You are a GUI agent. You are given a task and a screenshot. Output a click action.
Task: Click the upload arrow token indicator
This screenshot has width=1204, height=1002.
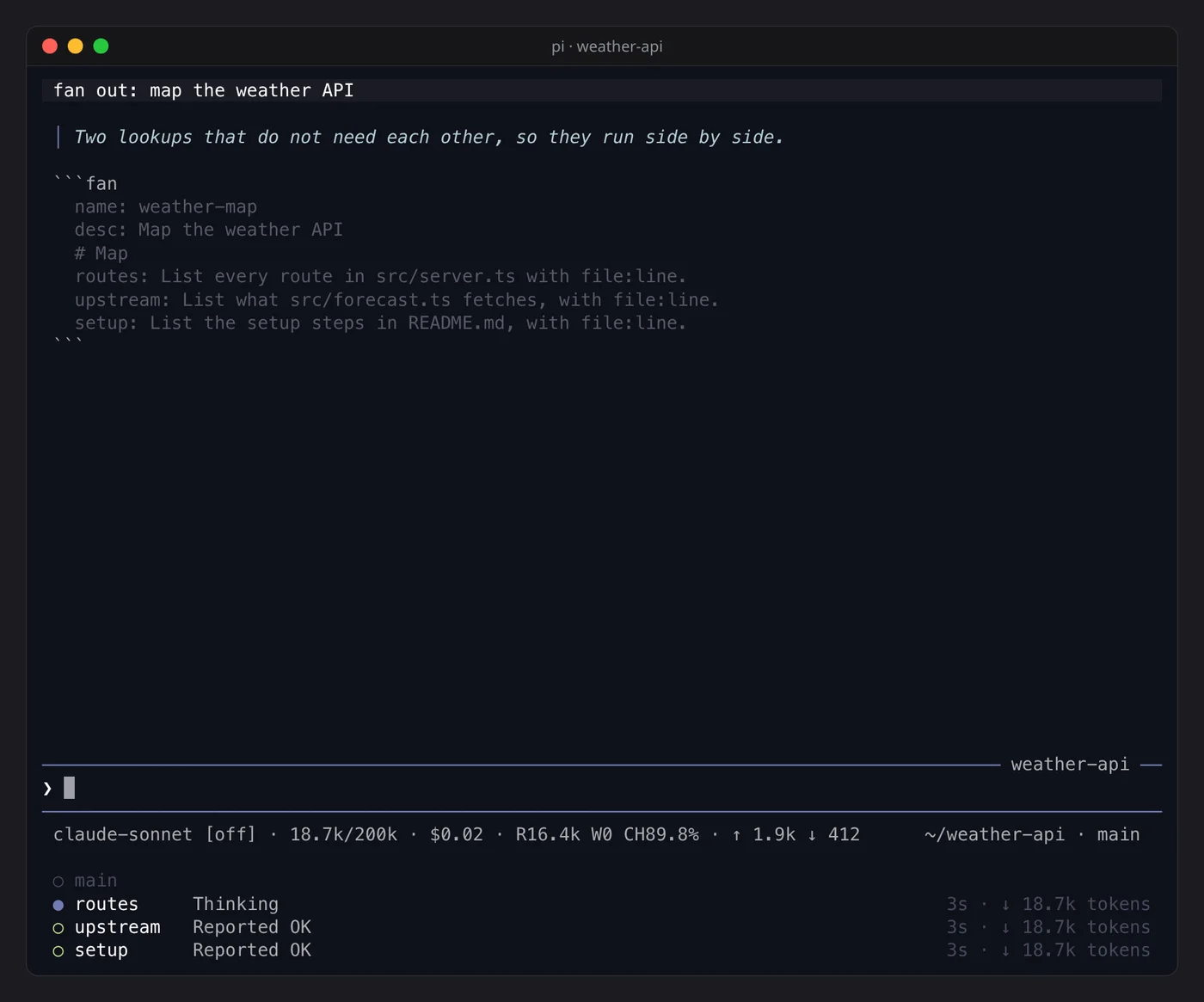tap(736, 834)
